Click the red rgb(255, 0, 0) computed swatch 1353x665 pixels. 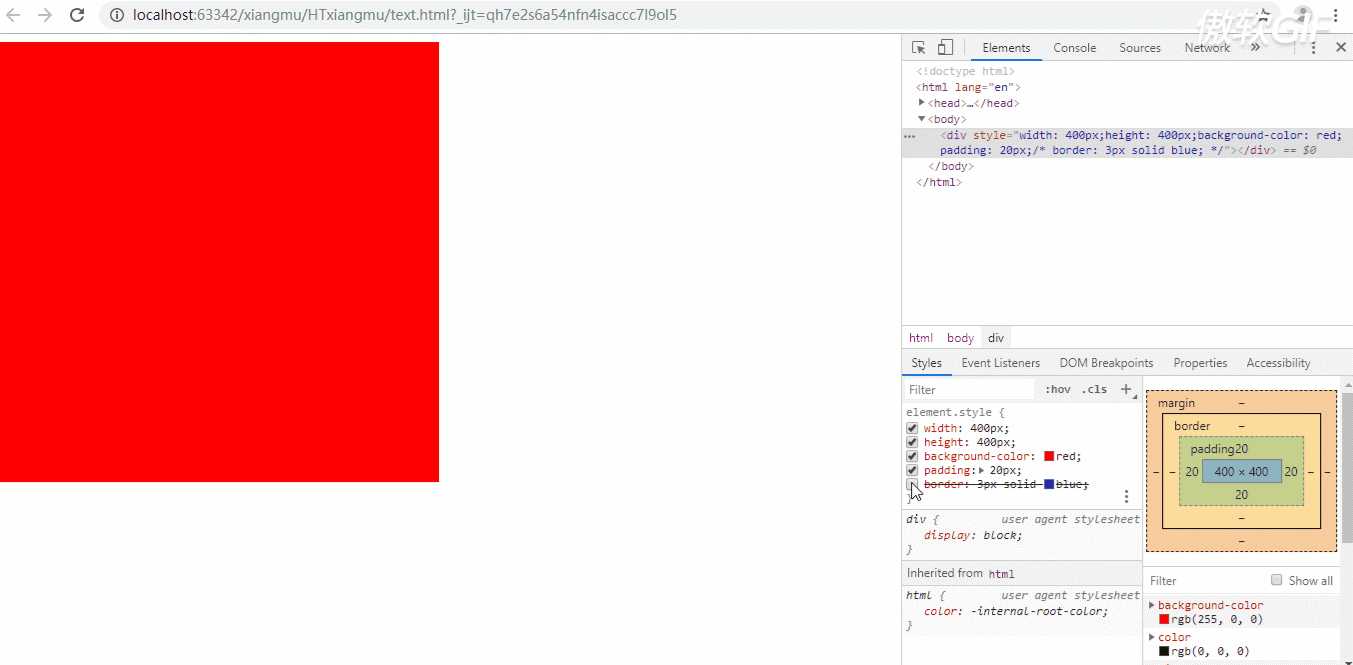point(1164,619)
